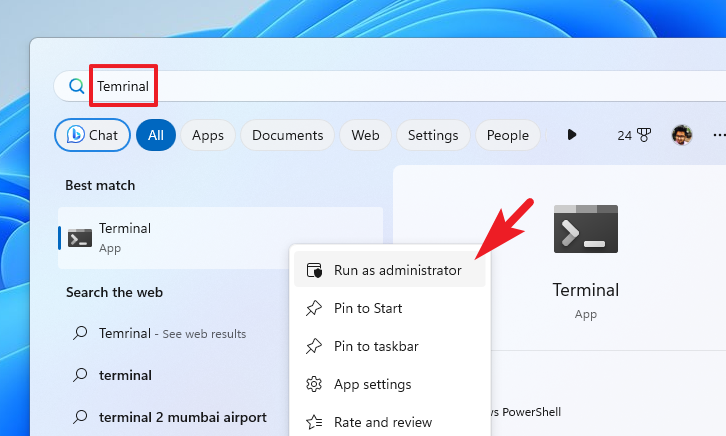726x436 pixels.
Task: Click the Terminal icon in best match
Action: (80, 238)
